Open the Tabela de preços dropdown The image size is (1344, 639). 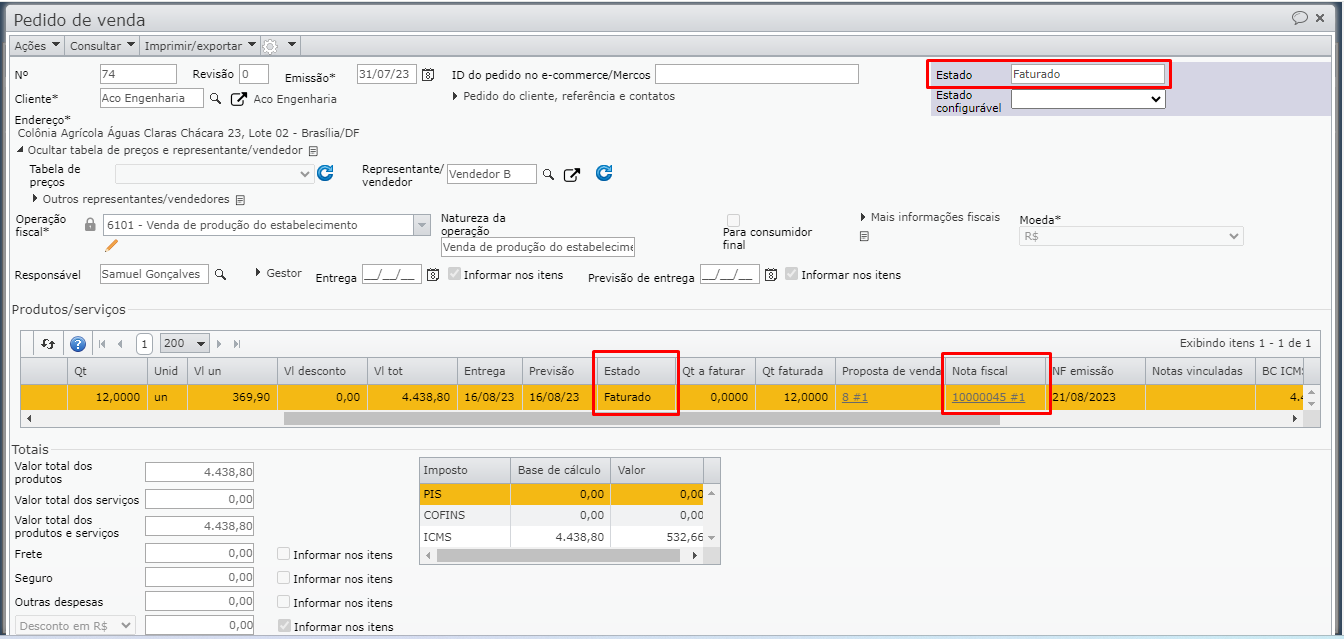[x=215, y=174]
